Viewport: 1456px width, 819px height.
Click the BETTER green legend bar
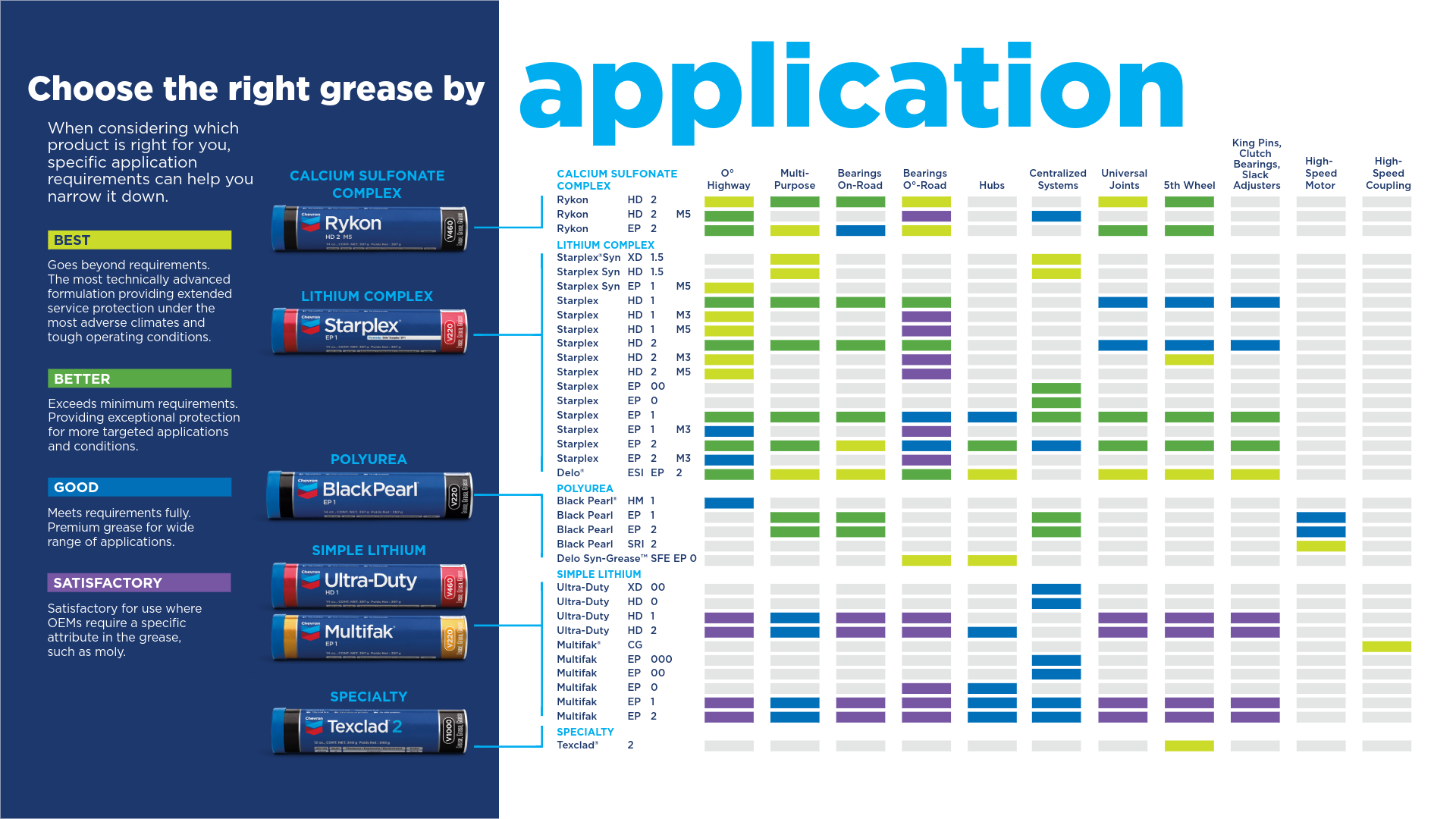[140, 378]
